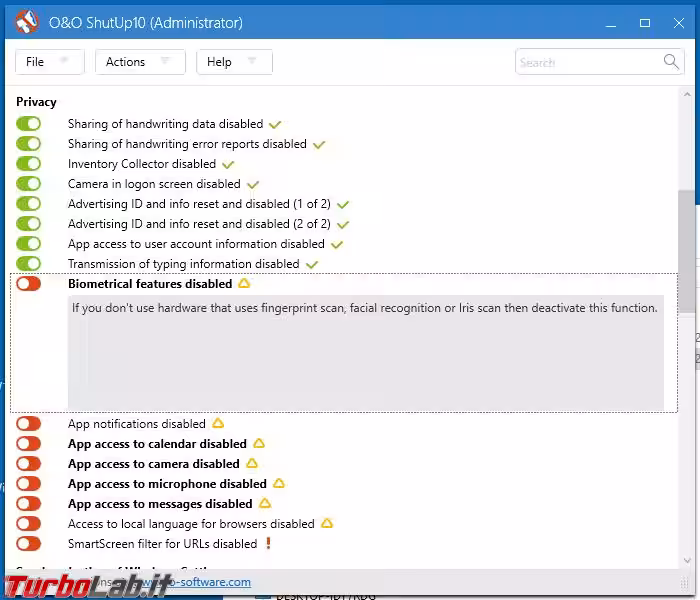Image resolution: width=700 pixels, height=600 pixels.
Task: Select App access to calendar disabled entry
Action: pos(157,444)
